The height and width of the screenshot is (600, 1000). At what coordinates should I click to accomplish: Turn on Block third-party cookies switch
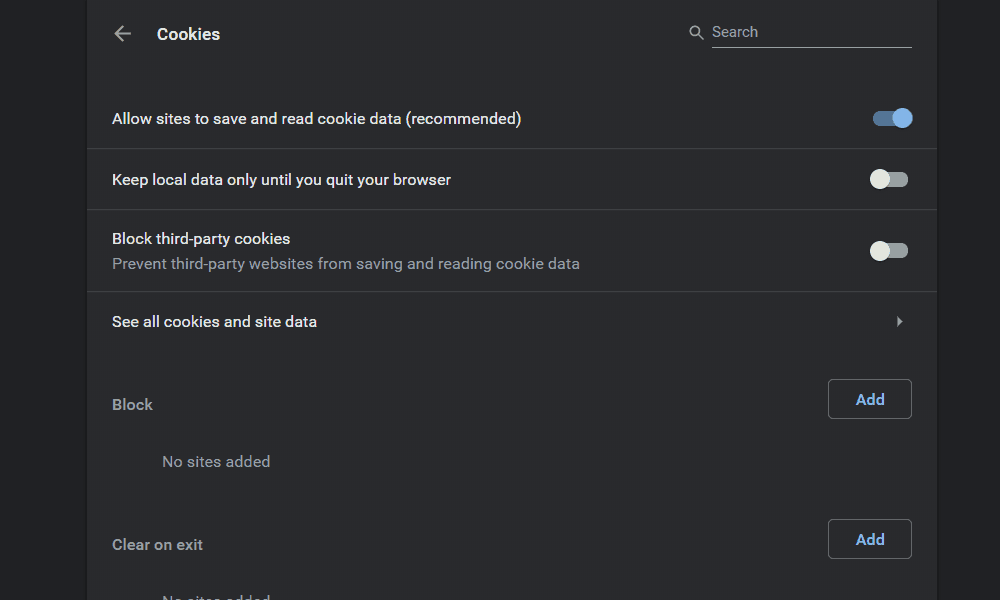pyautogui.click(x=889, y=250)
